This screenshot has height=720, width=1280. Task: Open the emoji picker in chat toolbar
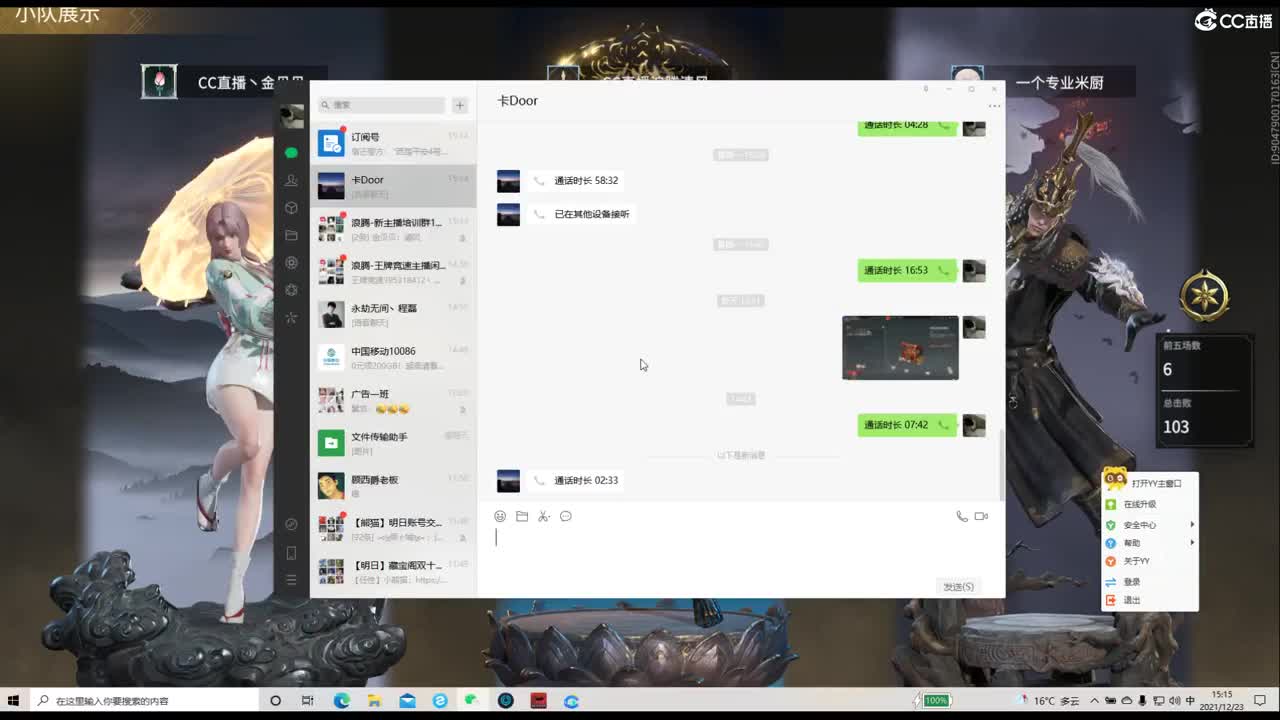tap(500, 516)
